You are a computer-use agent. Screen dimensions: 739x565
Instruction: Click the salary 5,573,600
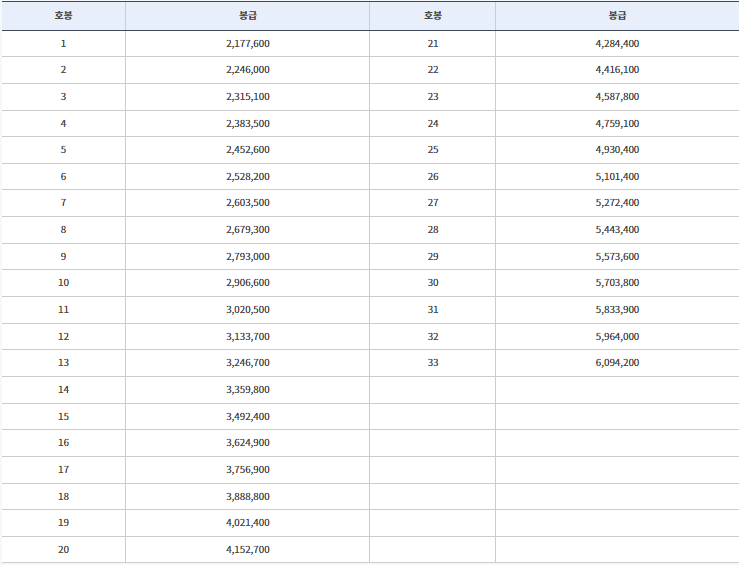coord(617,257)
